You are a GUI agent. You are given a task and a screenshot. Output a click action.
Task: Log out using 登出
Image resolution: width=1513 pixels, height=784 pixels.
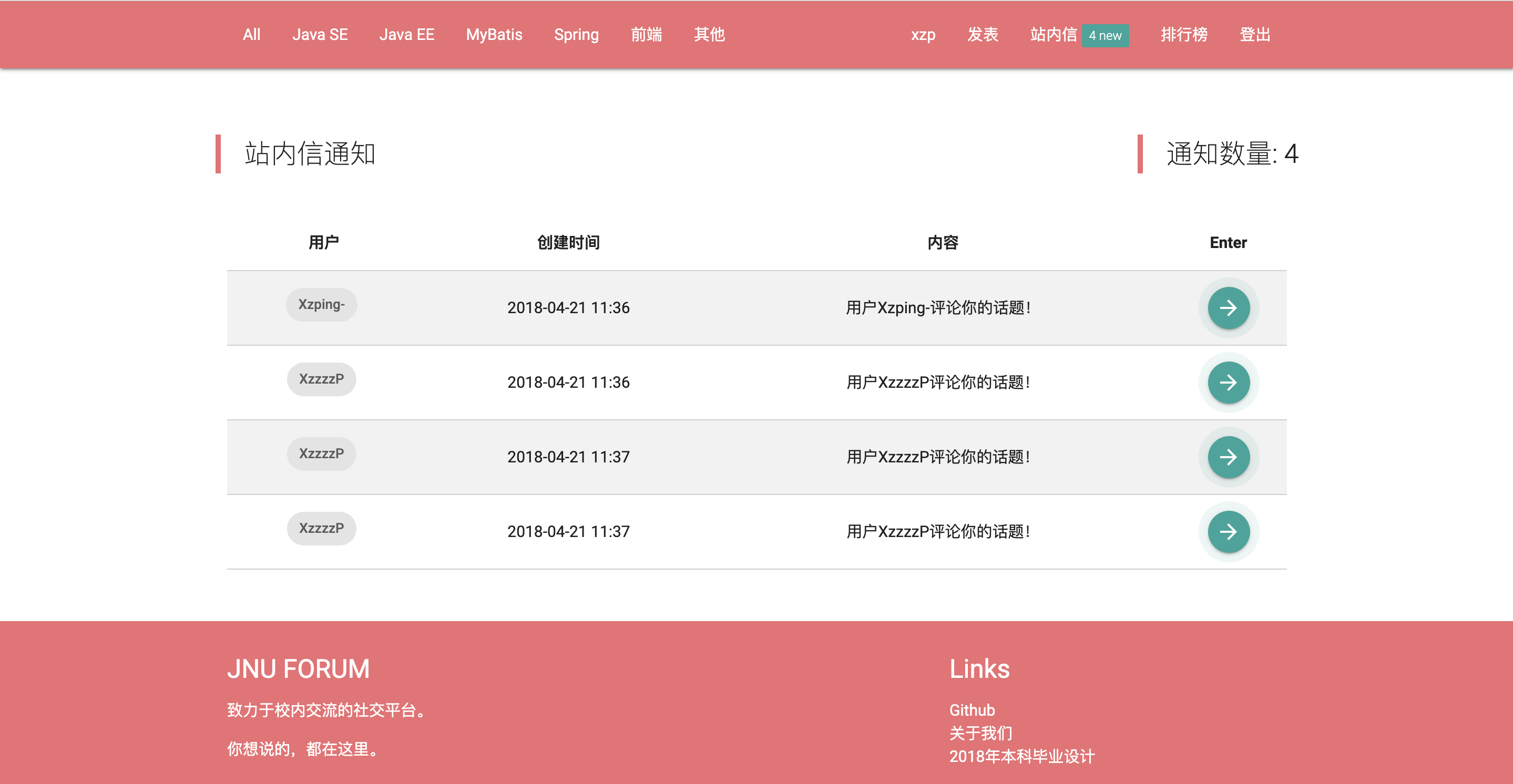[x=1254, y=35]
